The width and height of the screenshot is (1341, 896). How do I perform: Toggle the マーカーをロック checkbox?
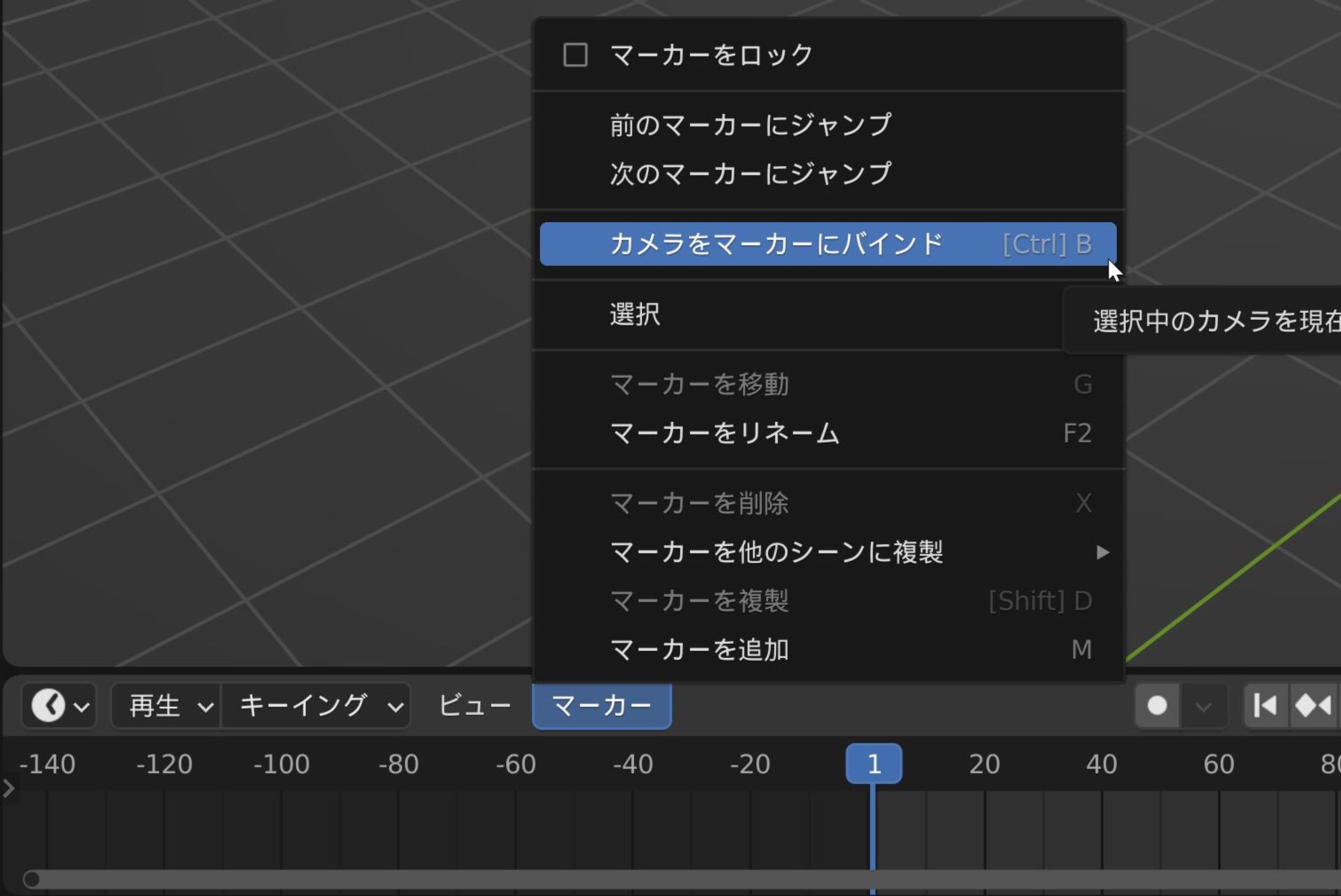point(574,54)
